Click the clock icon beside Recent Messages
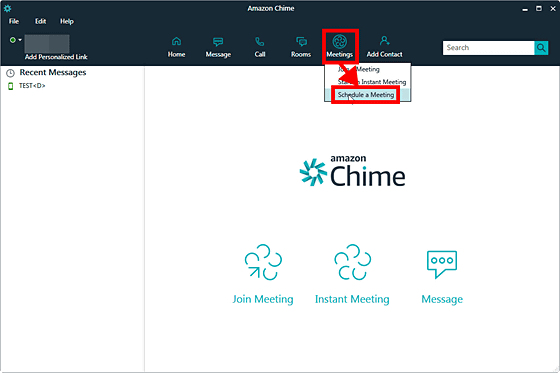Screen dimensions: 560x373 (10, 73)
